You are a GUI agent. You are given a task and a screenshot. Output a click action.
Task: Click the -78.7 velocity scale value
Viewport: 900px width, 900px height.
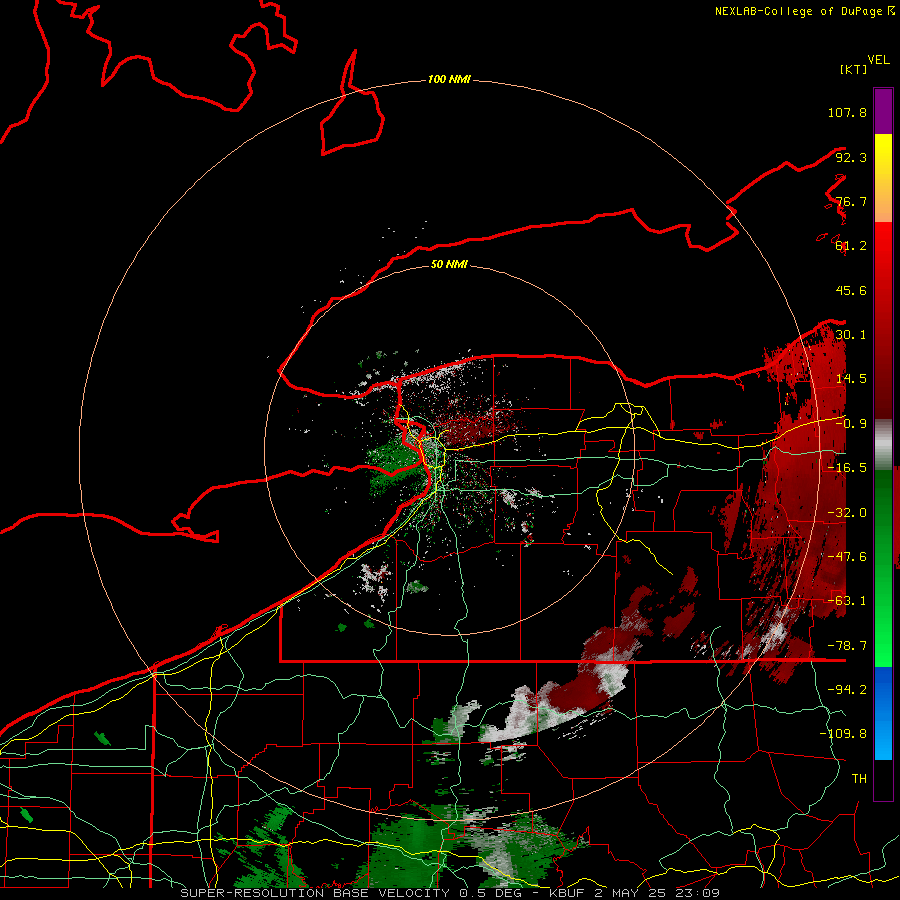point(847,646)
